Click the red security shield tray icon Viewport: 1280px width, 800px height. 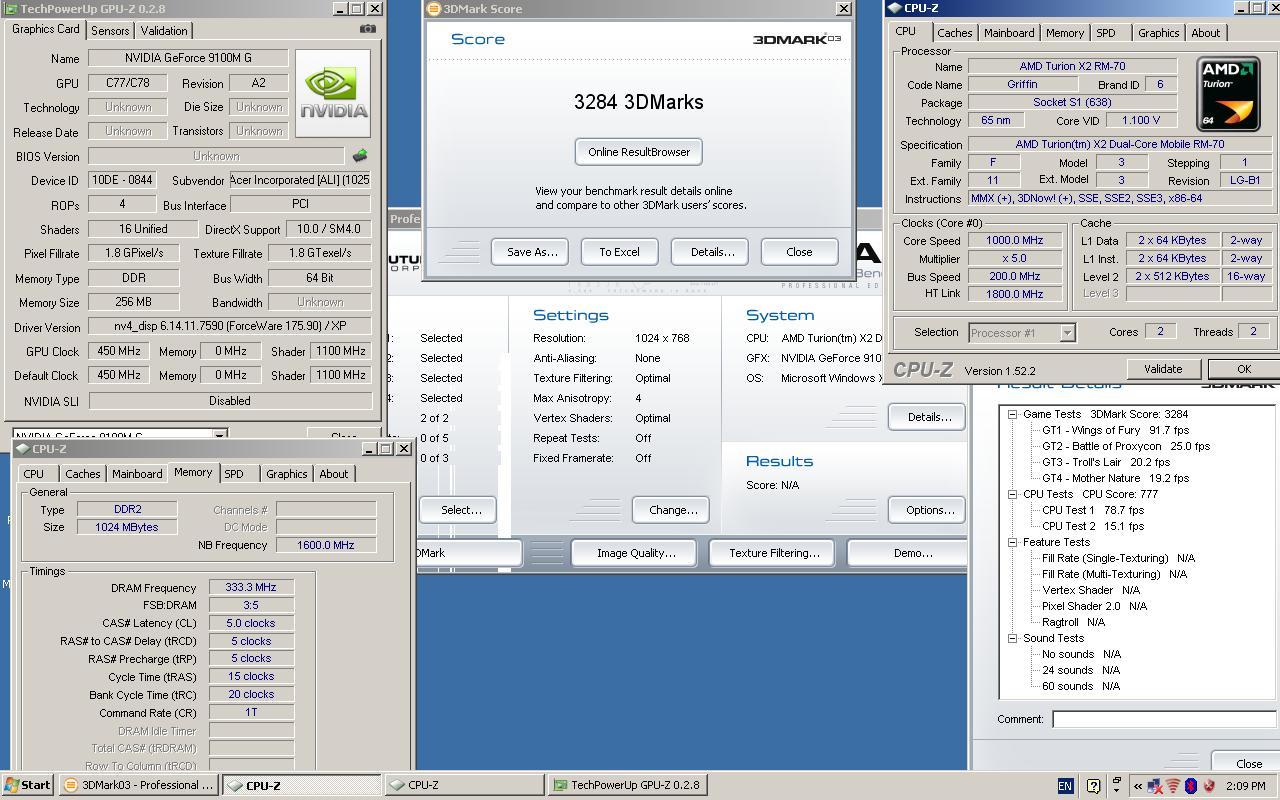(1209, 786)
